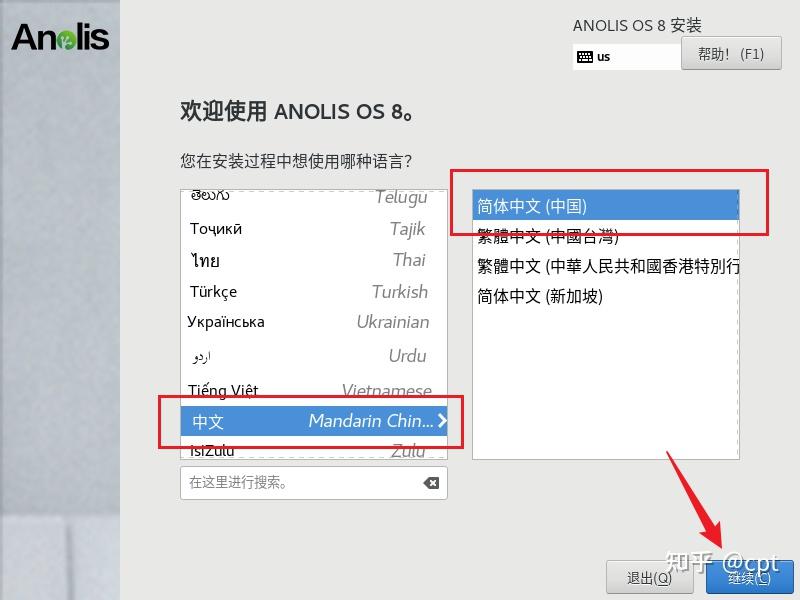Select 繁體中文 (中國台灣) locale
Screen dimensions: 800x600
606,236
